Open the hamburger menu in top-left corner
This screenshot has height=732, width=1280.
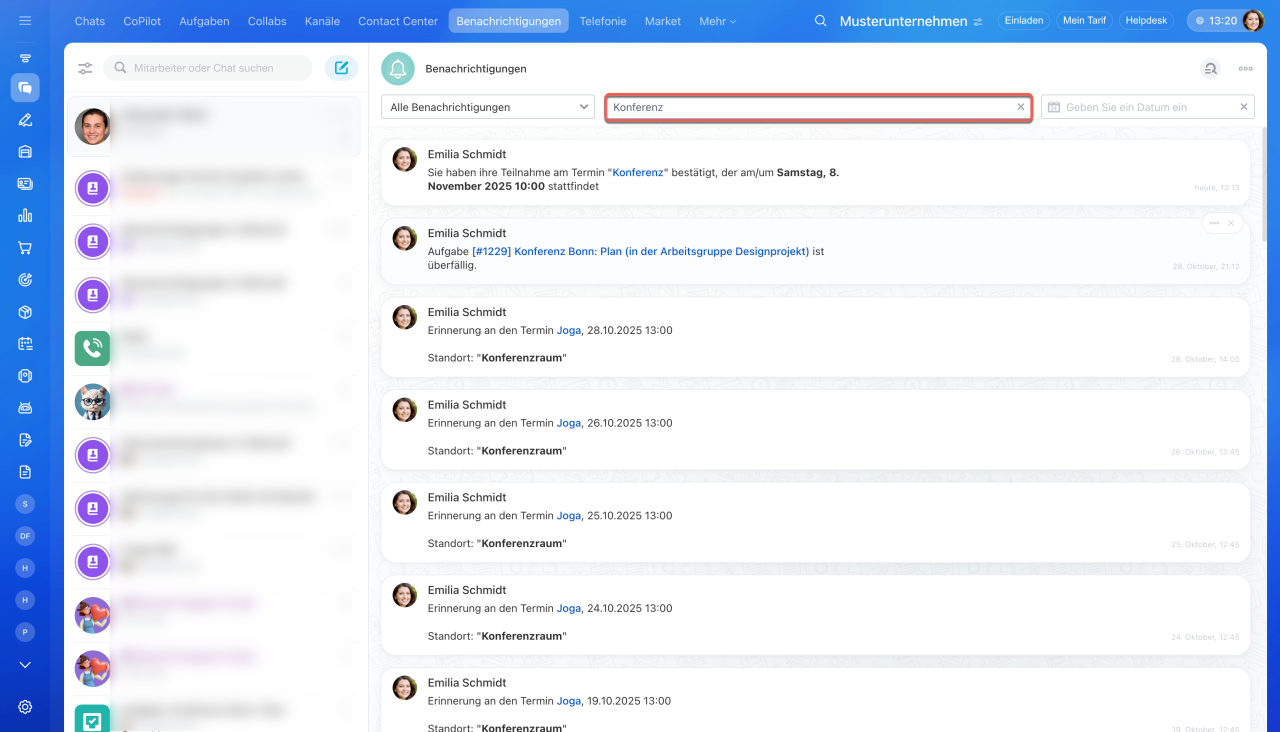click(x=25, y=21)
